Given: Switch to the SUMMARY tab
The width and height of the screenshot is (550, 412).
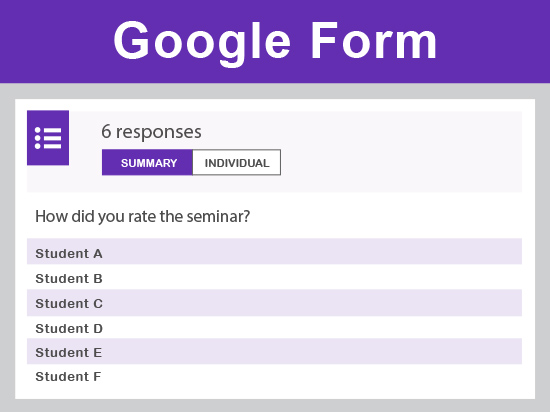Looking at the screenshot, I should [147, 162].
